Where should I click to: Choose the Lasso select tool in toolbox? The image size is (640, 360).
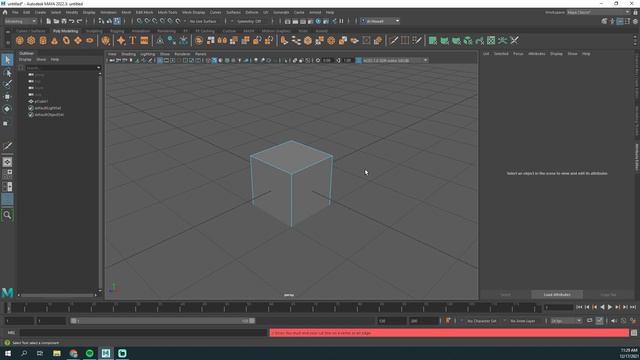click(x=7, y=73)
